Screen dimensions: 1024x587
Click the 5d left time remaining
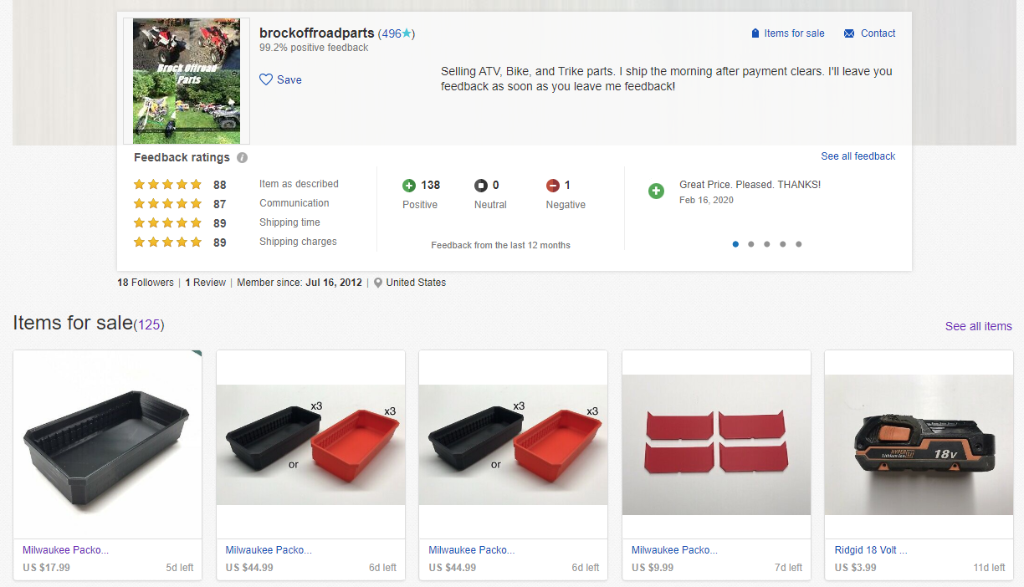coord(180,567)
